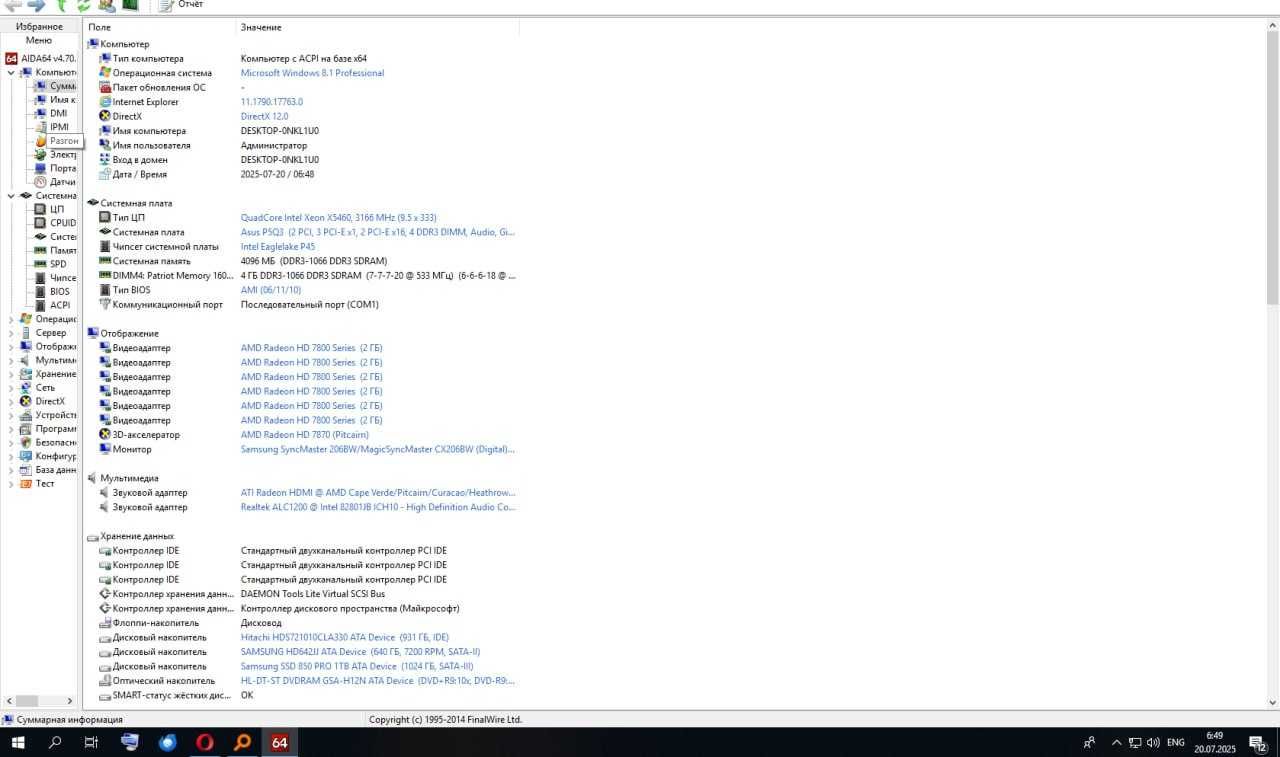Viewport: 1280px width, 757px height.
Task: Expand the DirectX tree node
Action: (11, 401)
